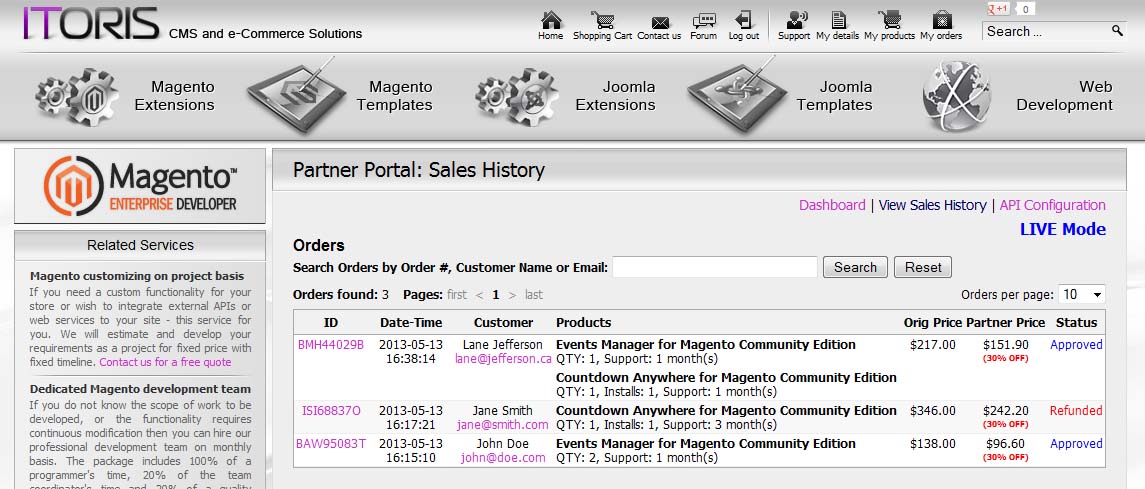The height and width of the screenshot is (489, 1145).
Task: Open the Joomla Templates menu label
Action: tap(835, 96)
